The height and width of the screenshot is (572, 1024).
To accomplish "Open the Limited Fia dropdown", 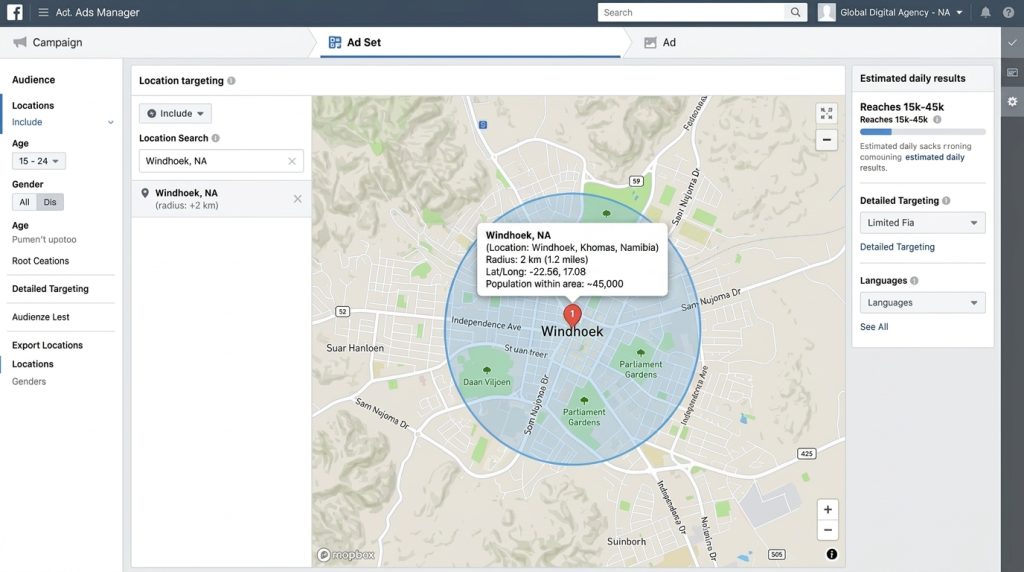I will pyautogui.click(x=922, y=223).
